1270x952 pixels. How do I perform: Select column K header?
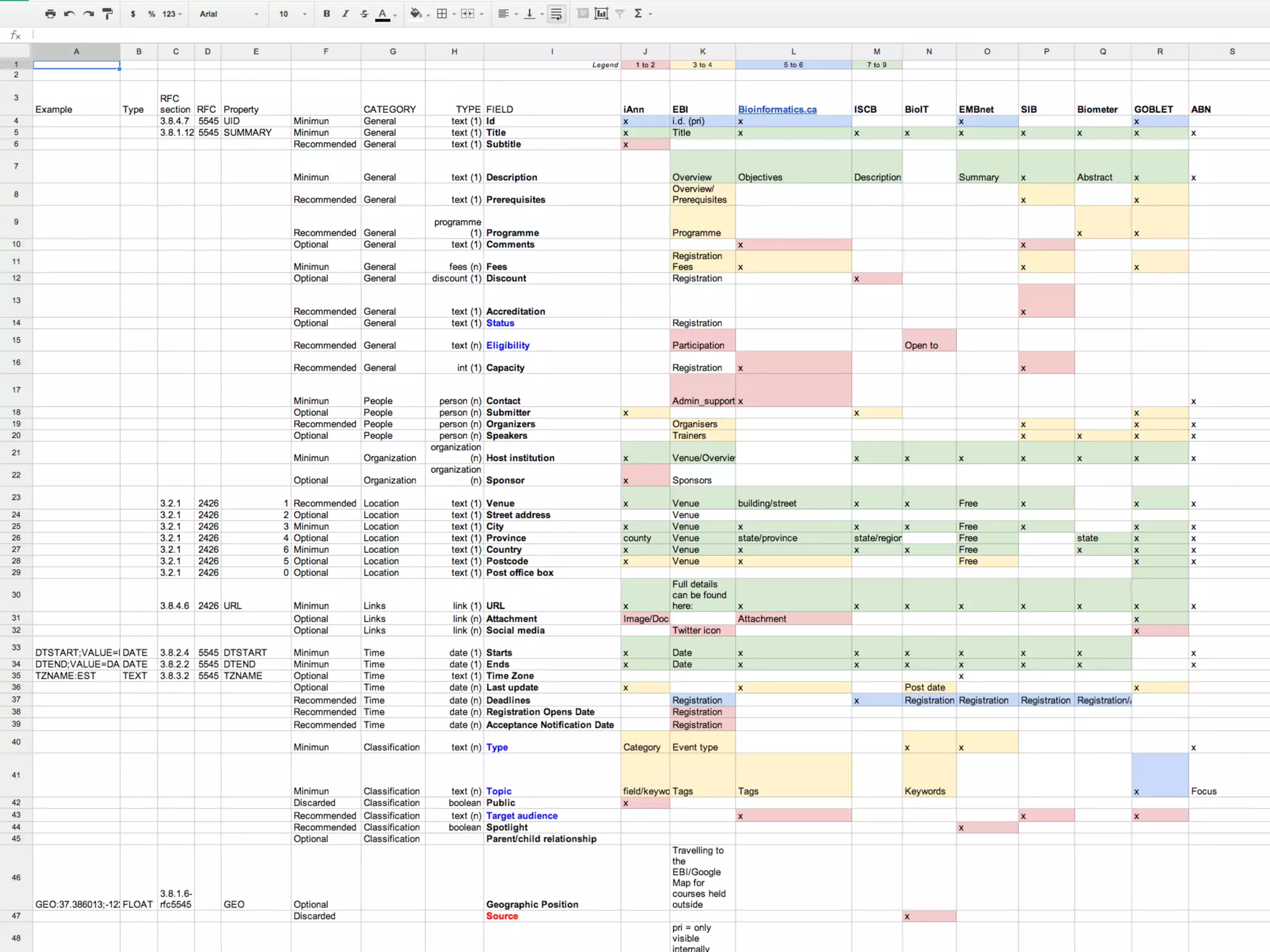(x=702, y=51)
